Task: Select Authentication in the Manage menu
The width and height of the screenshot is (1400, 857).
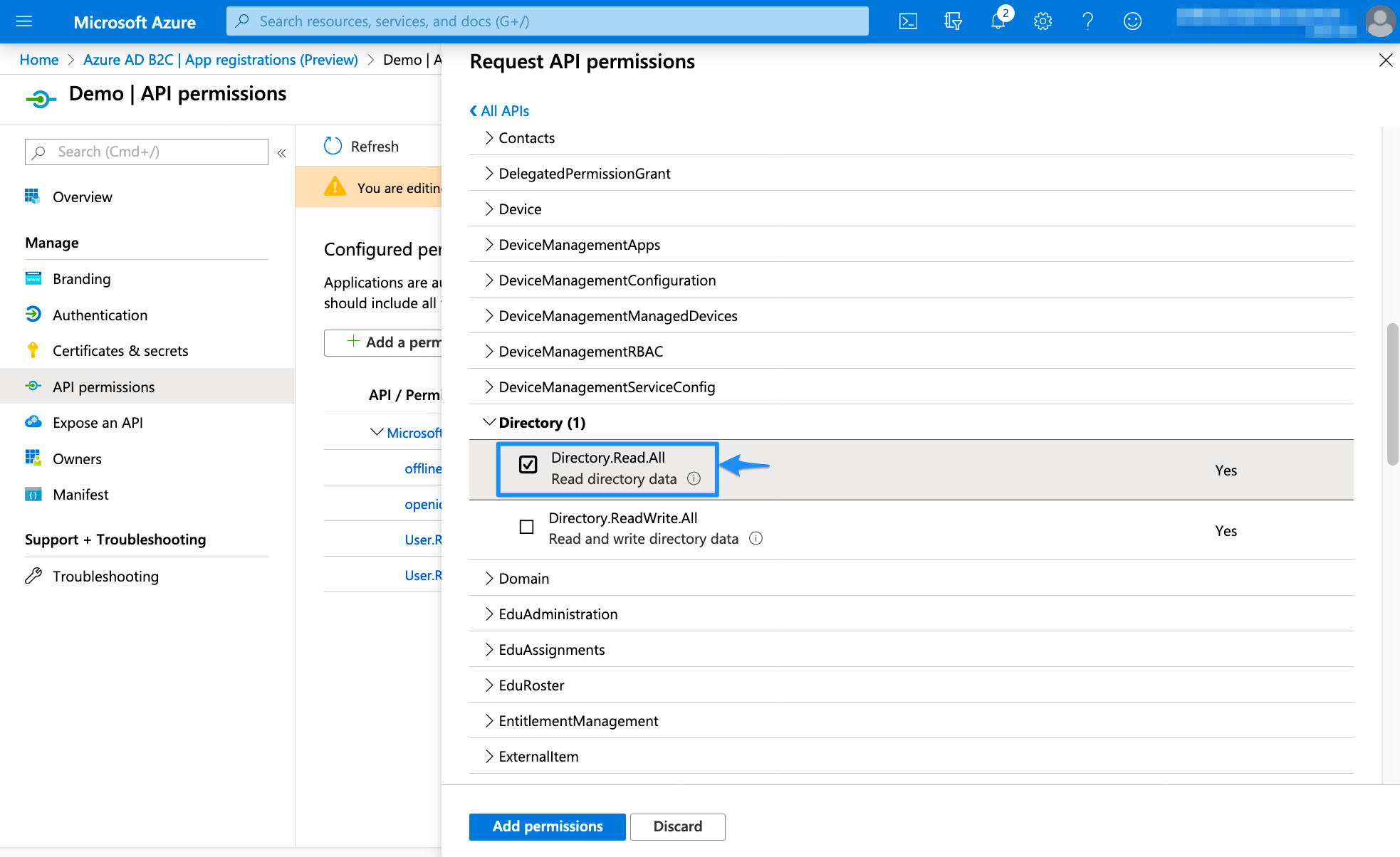Action: pyautogui.click(x=100, y=315)
